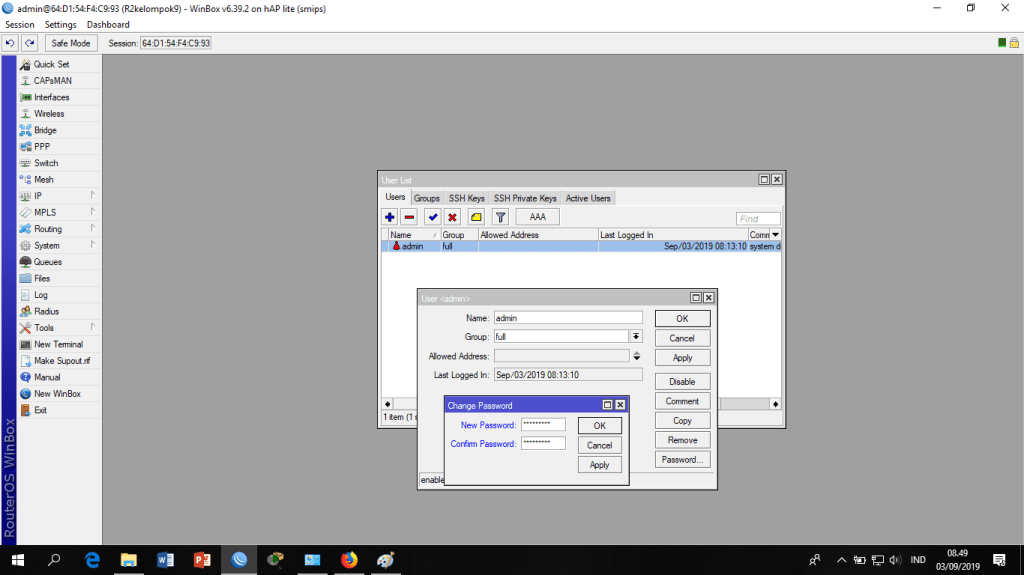The height and width of the screenshot is (575, 1024).
Task: Toggle the Safe Mode button
Action: (71, 43)
